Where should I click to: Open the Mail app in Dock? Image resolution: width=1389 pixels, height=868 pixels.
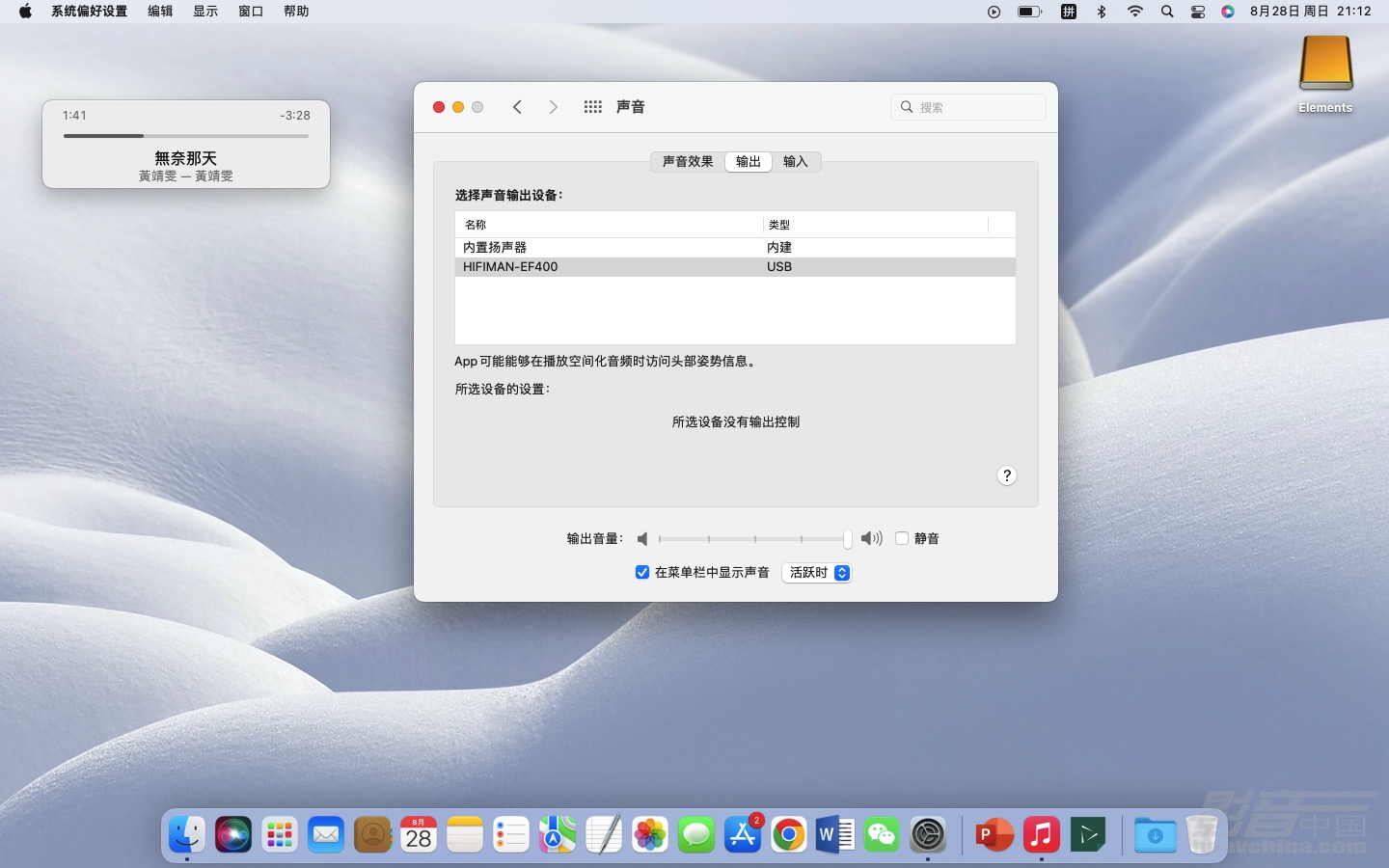point(326,834)
